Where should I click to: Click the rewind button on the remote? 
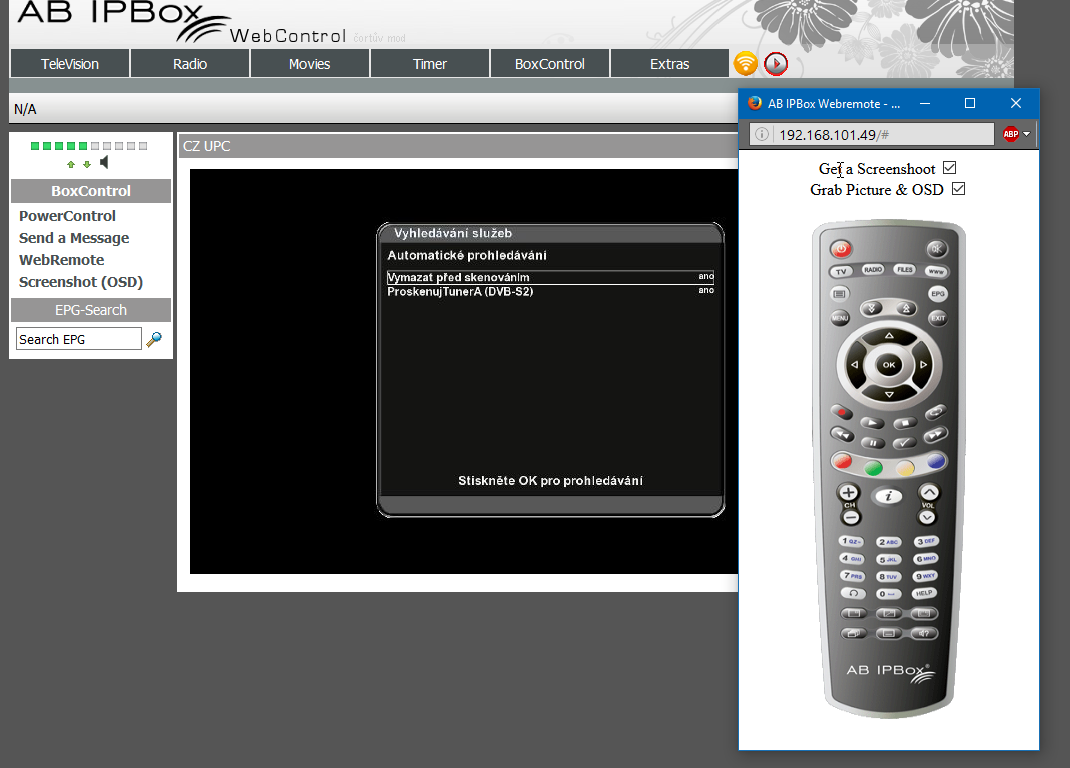[843, 434]
